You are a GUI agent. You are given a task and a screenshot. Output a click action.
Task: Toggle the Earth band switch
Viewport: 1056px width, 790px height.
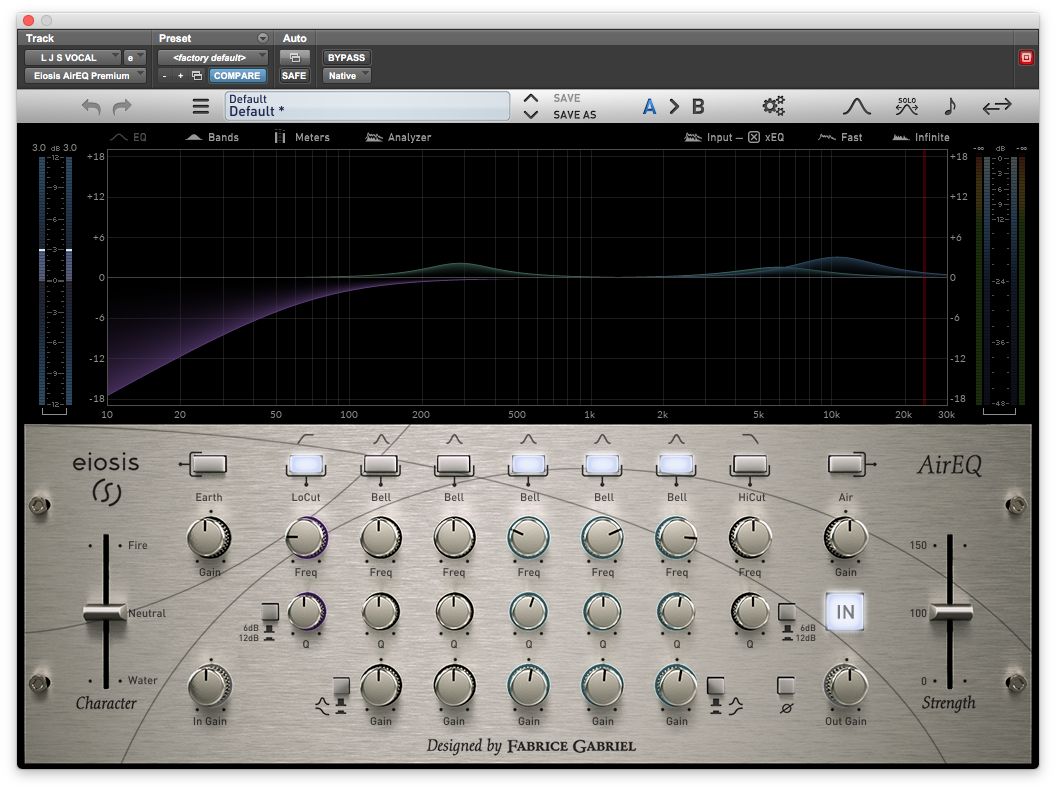[x=208, y=464]
